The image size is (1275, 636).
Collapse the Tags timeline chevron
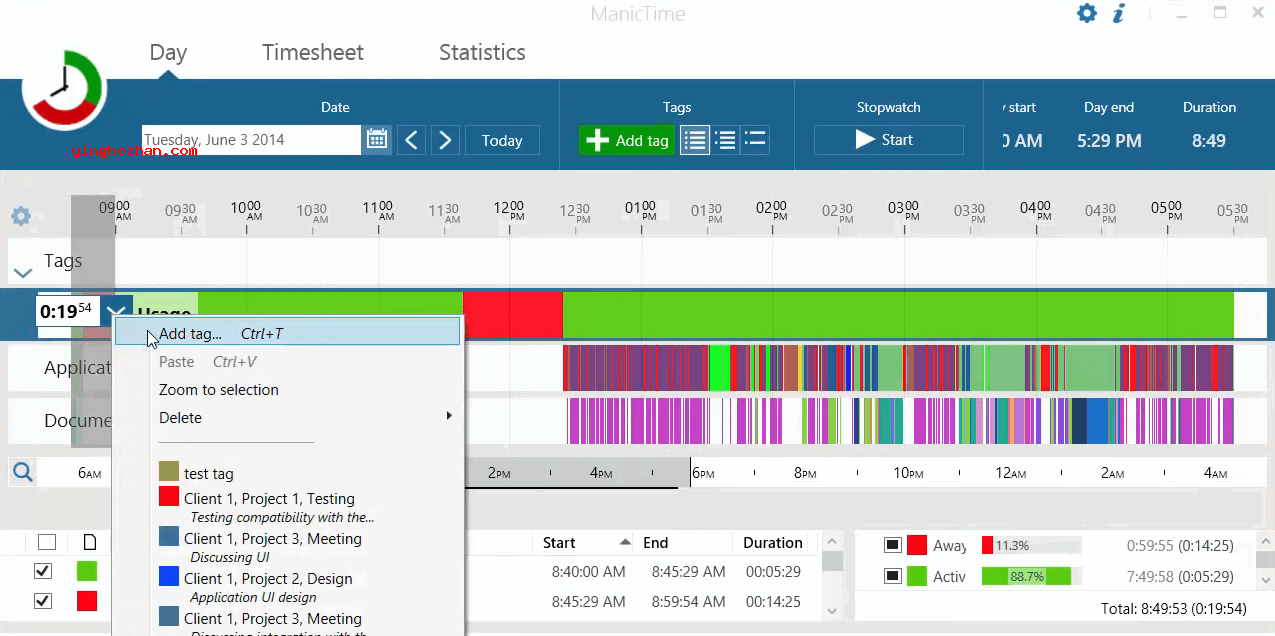[22, 273]
